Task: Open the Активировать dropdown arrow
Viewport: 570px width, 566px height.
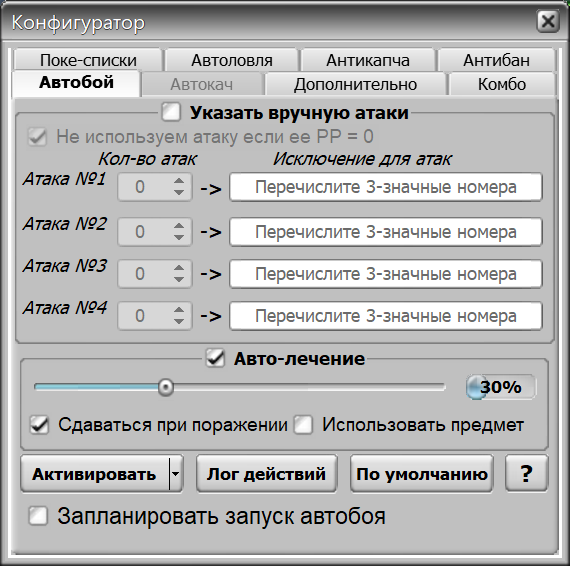Action: (x=176, y=474)
